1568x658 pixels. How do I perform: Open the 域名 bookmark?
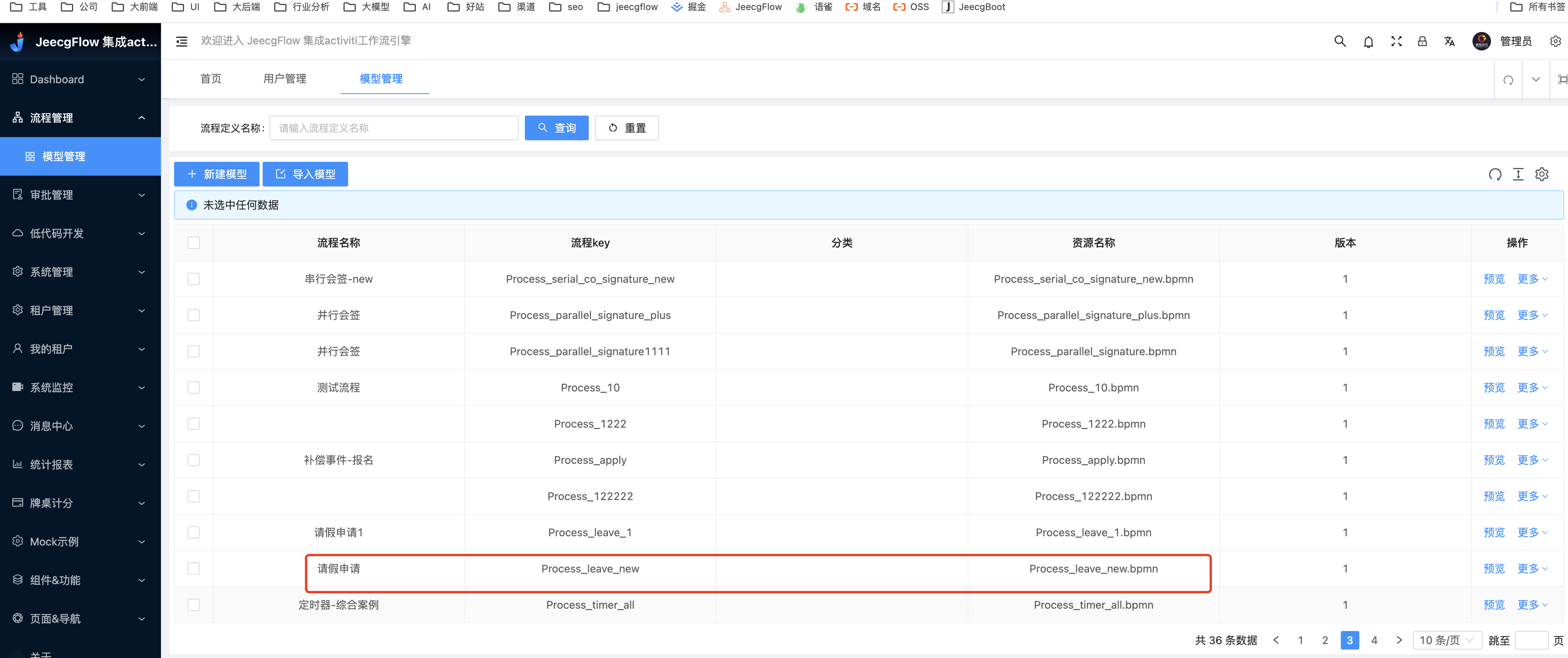863,7
